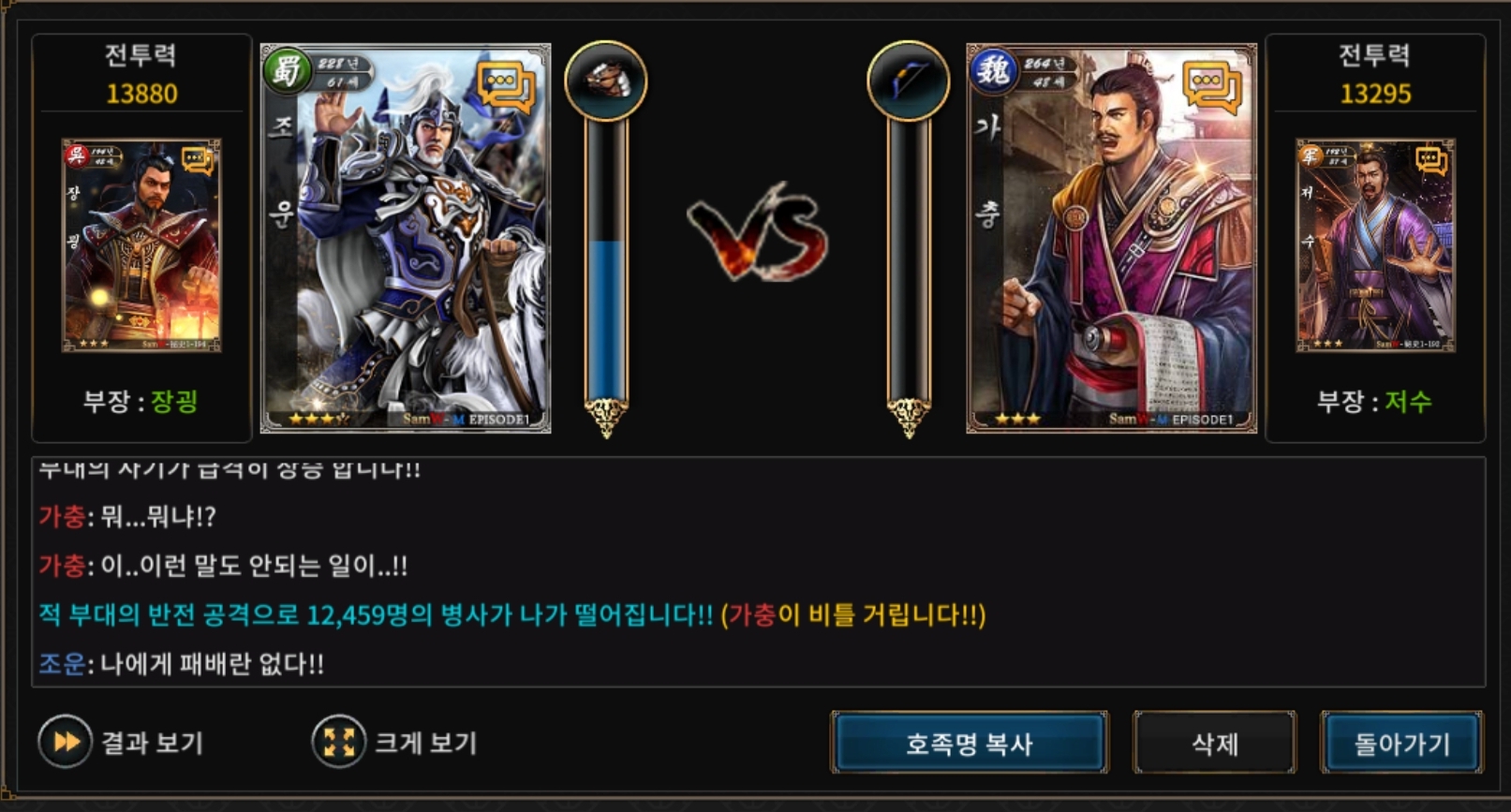1511x812 pixels.
Task: Open speech bubble on 조운 card
Action: pyautogui.click(x=506, y=88)
